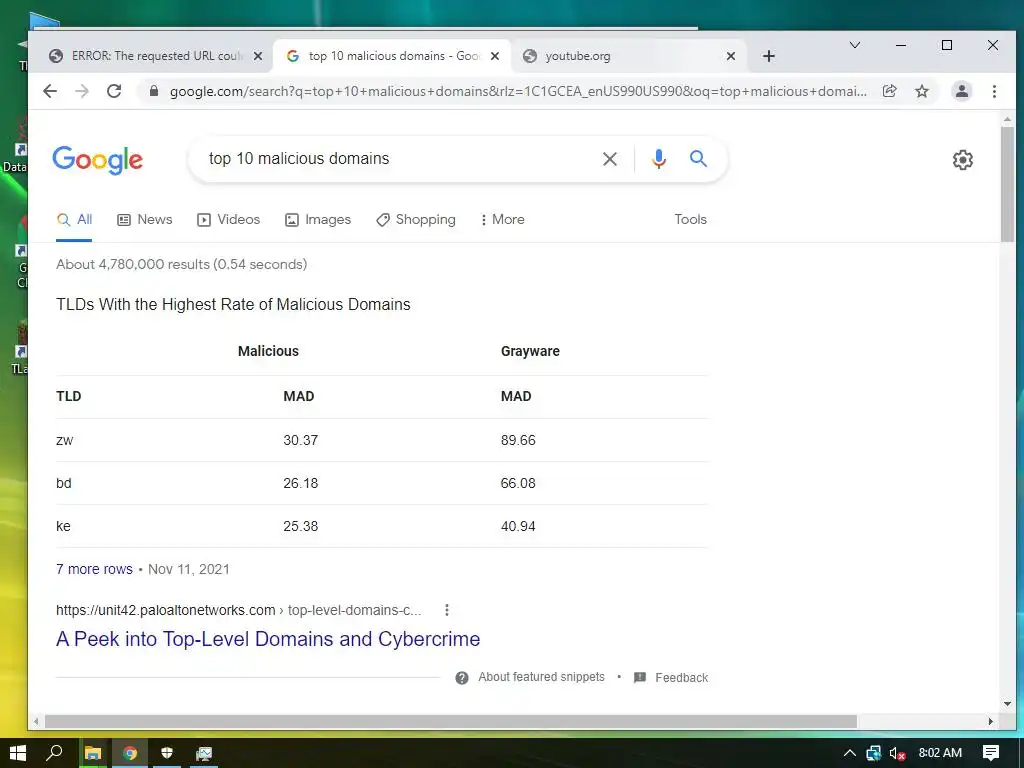This screenshot has height=768, width=1024.
Task: Open Windows Security shield in taskbar
Action: [x=167, y=754]
